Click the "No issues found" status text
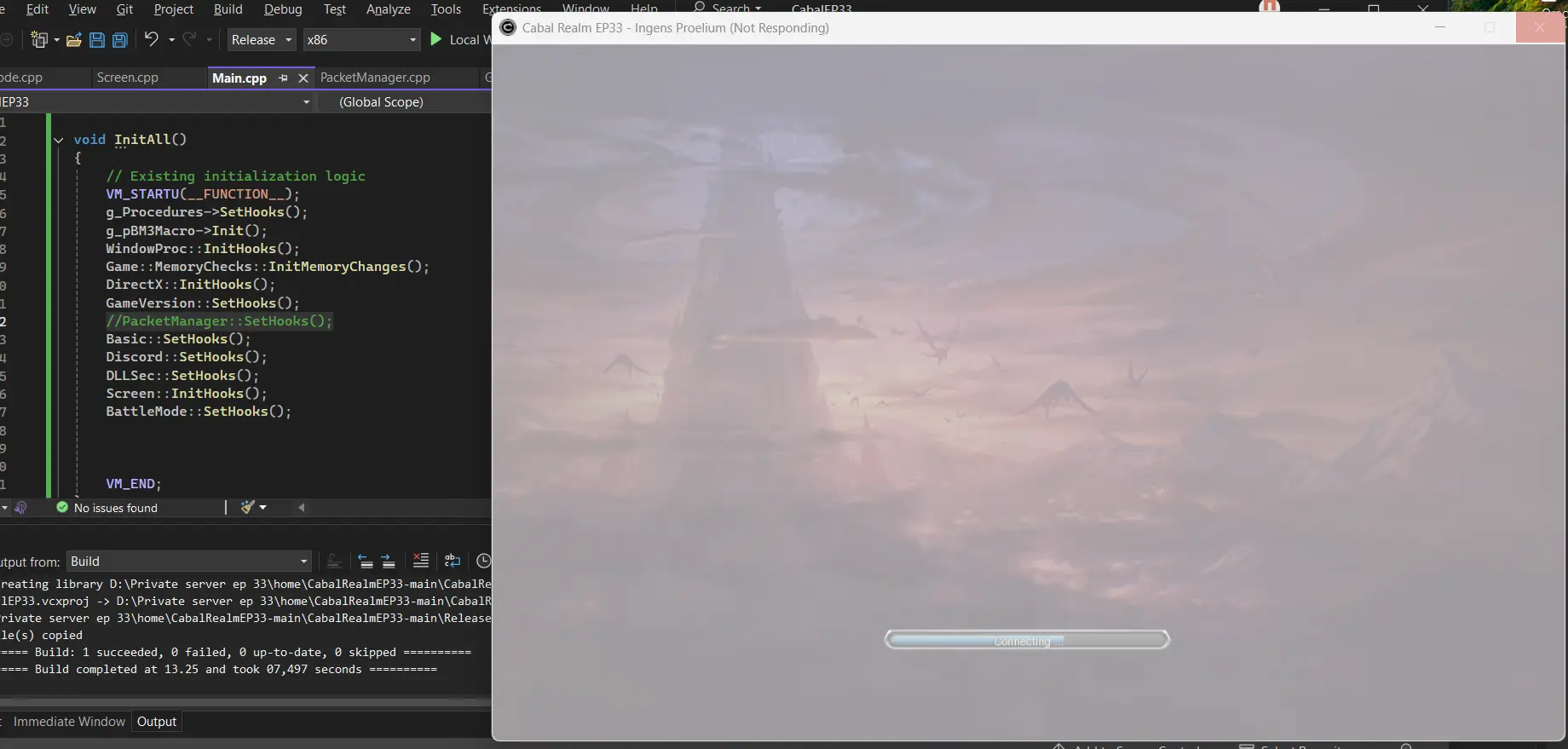 pos(116,508)
